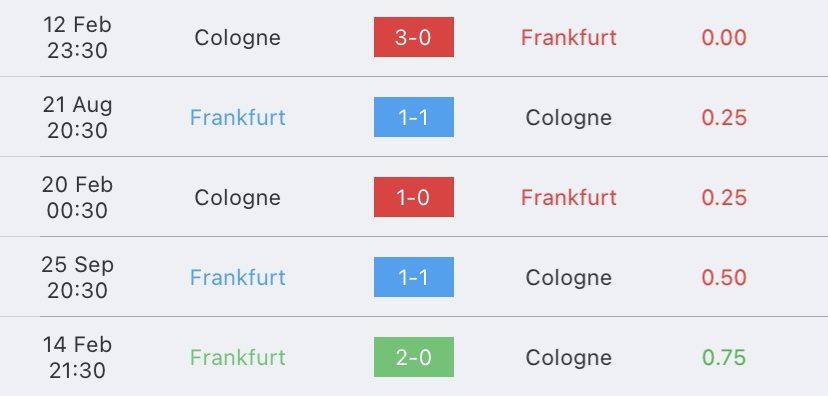Open Cologne away team in 21 Aug match
The width and height of the screenshot is (828, 396).
pos(569,118)
